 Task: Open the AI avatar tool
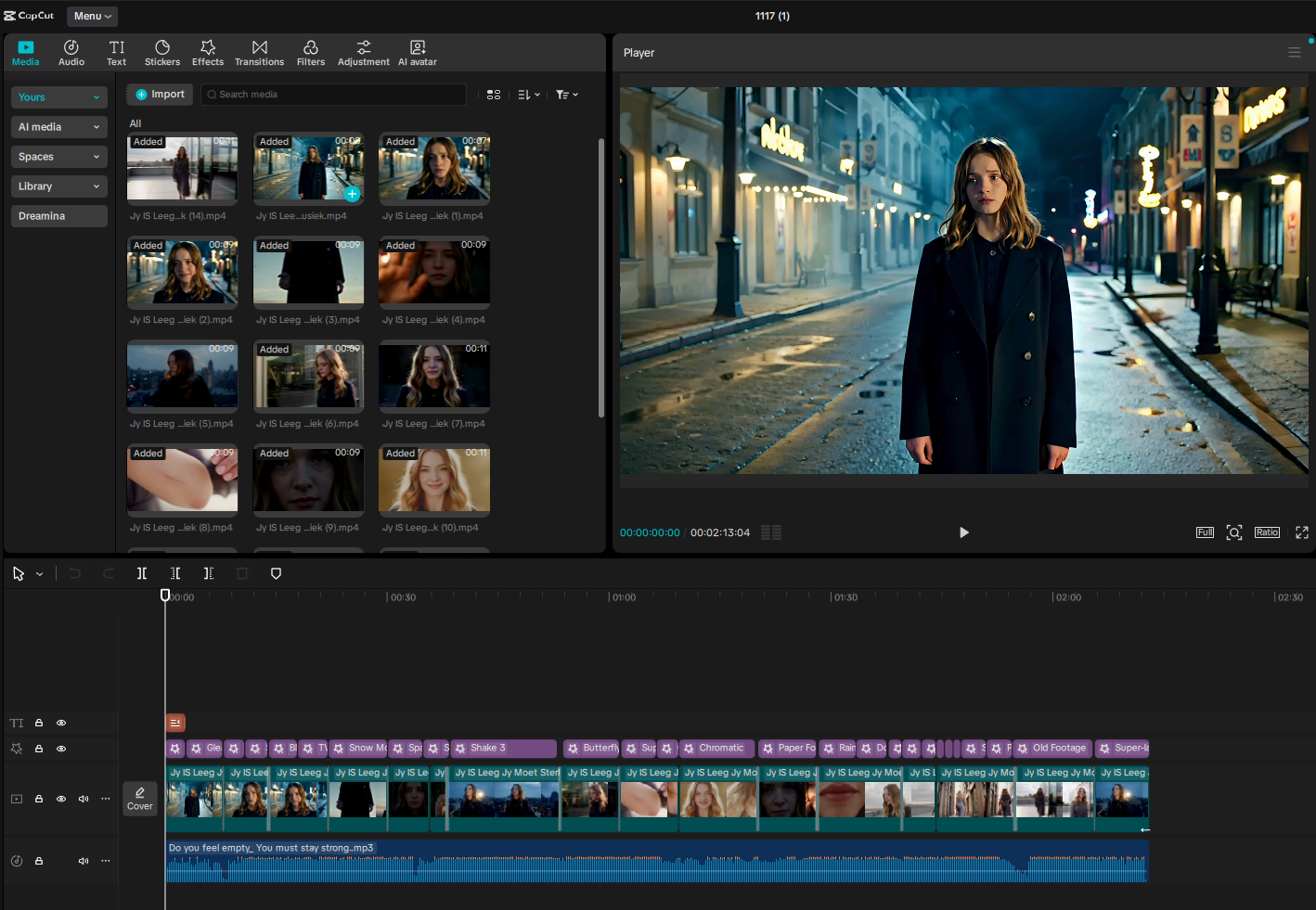pos(417,53)
